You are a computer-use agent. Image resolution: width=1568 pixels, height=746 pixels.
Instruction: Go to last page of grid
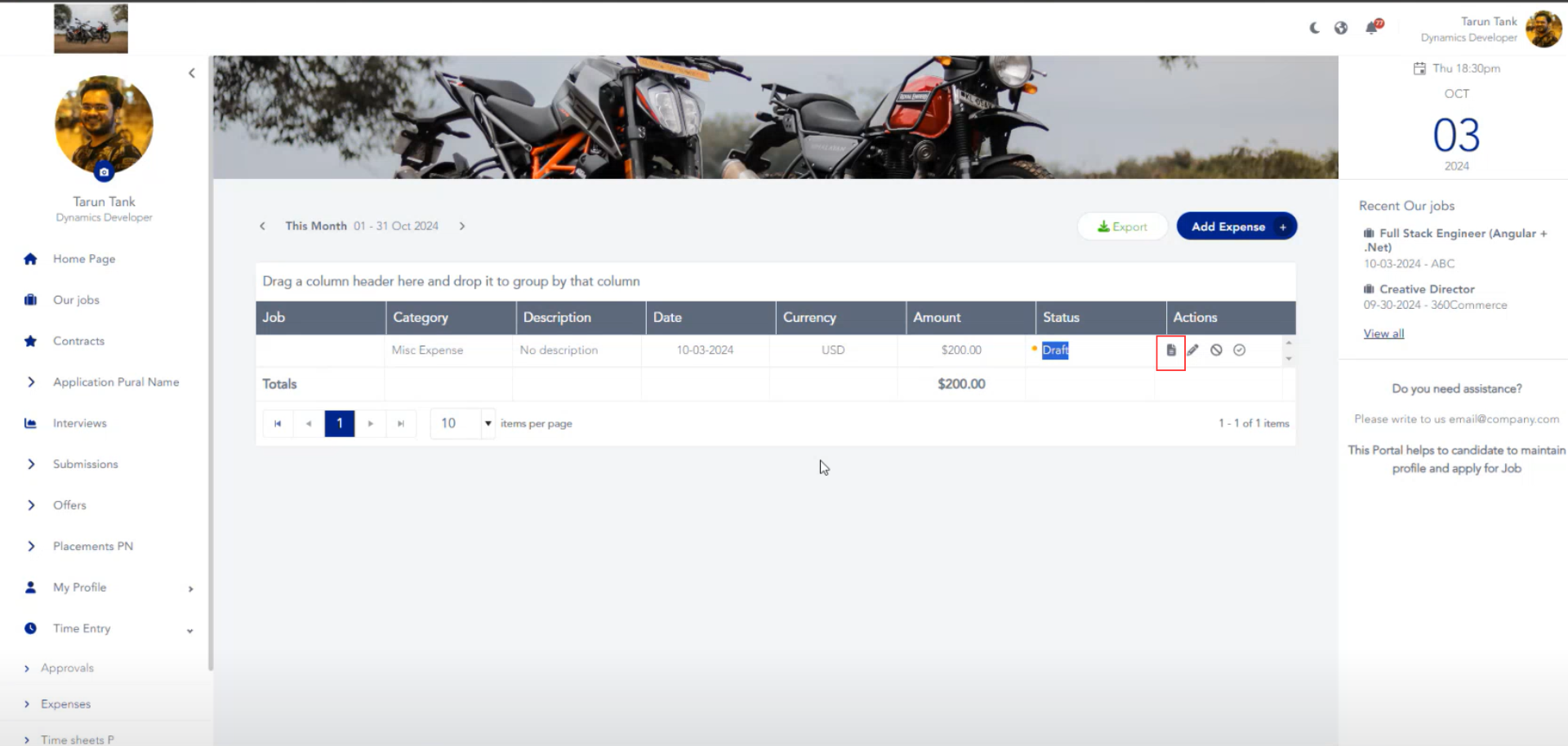coord(401,423)
